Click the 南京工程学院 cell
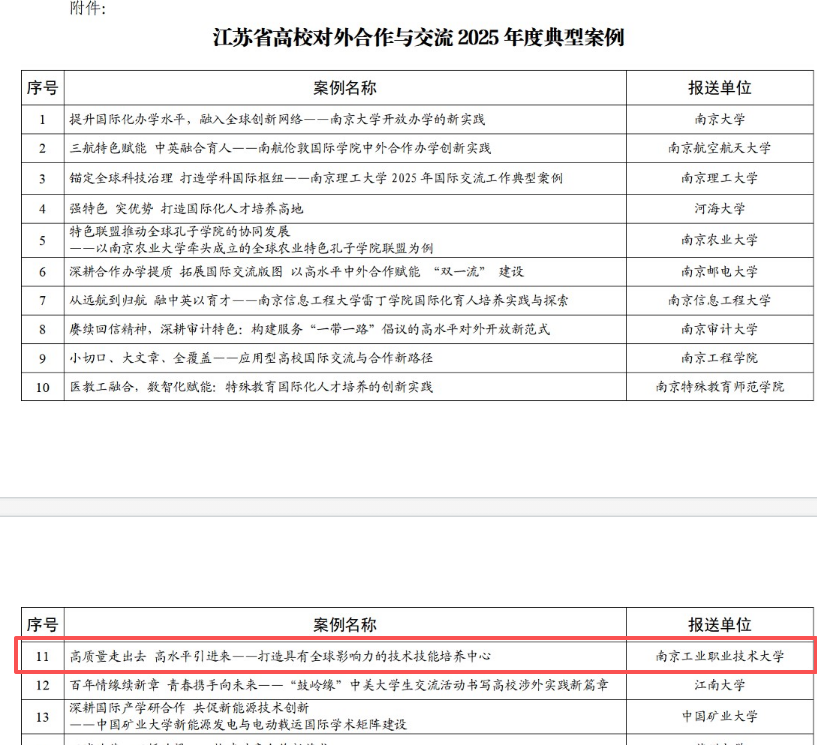The width and height of the screenshot is (817, 745). 719,358
